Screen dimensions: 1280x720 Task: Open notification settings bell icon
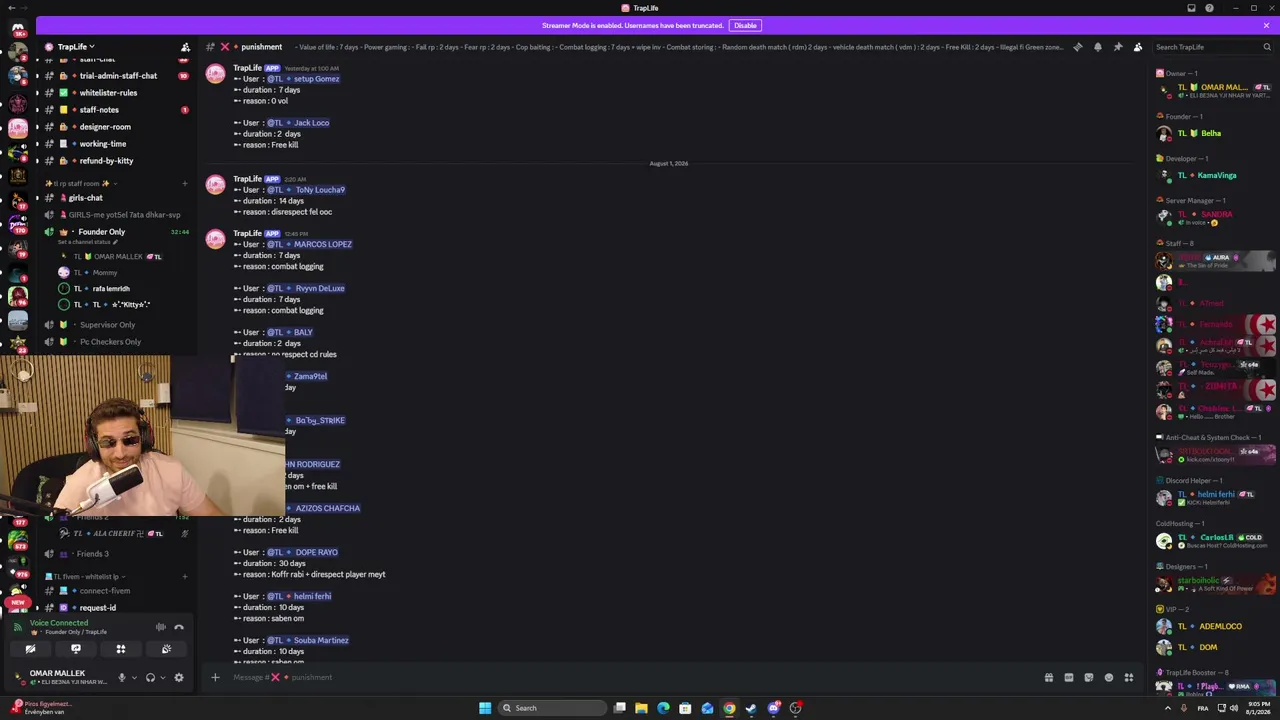(x=1098, y=47)
